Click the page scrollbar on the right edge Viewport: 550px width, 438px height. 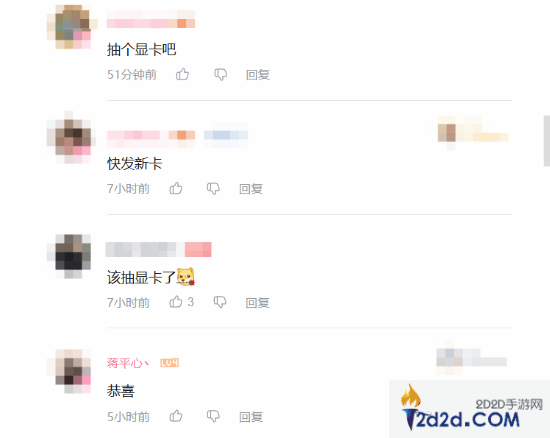547,140
